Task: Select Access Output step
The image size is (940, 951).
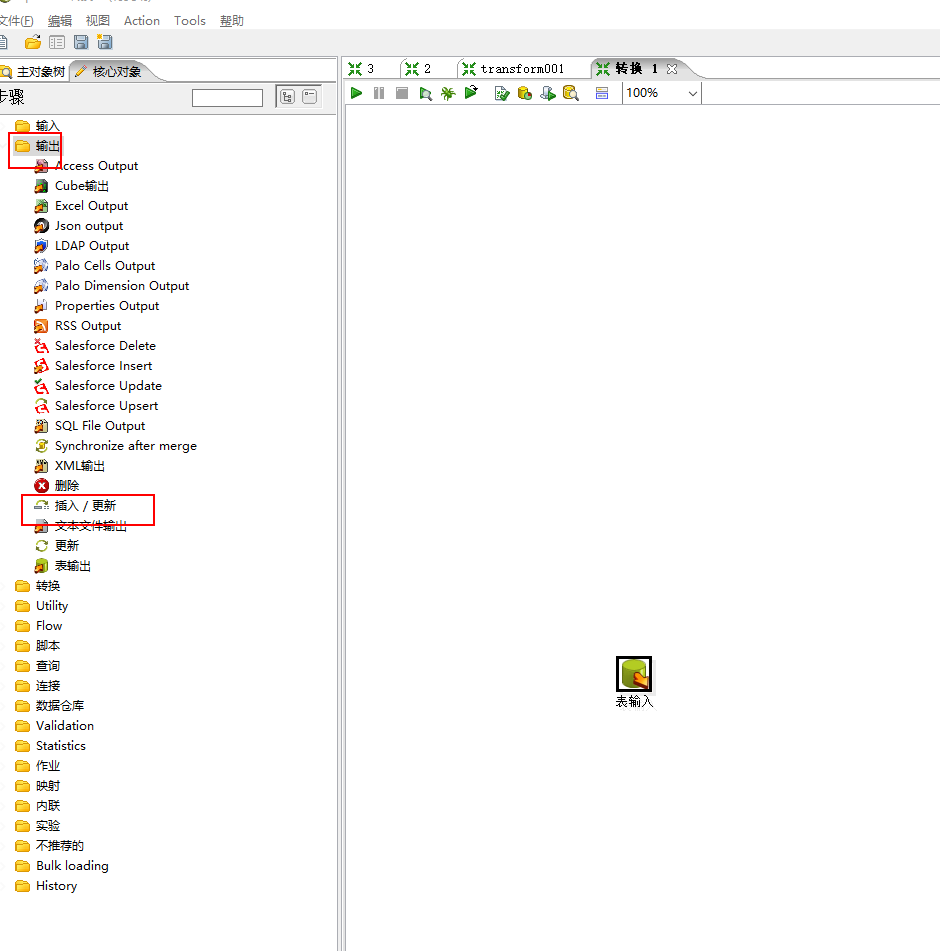Action: coord(86,166)
